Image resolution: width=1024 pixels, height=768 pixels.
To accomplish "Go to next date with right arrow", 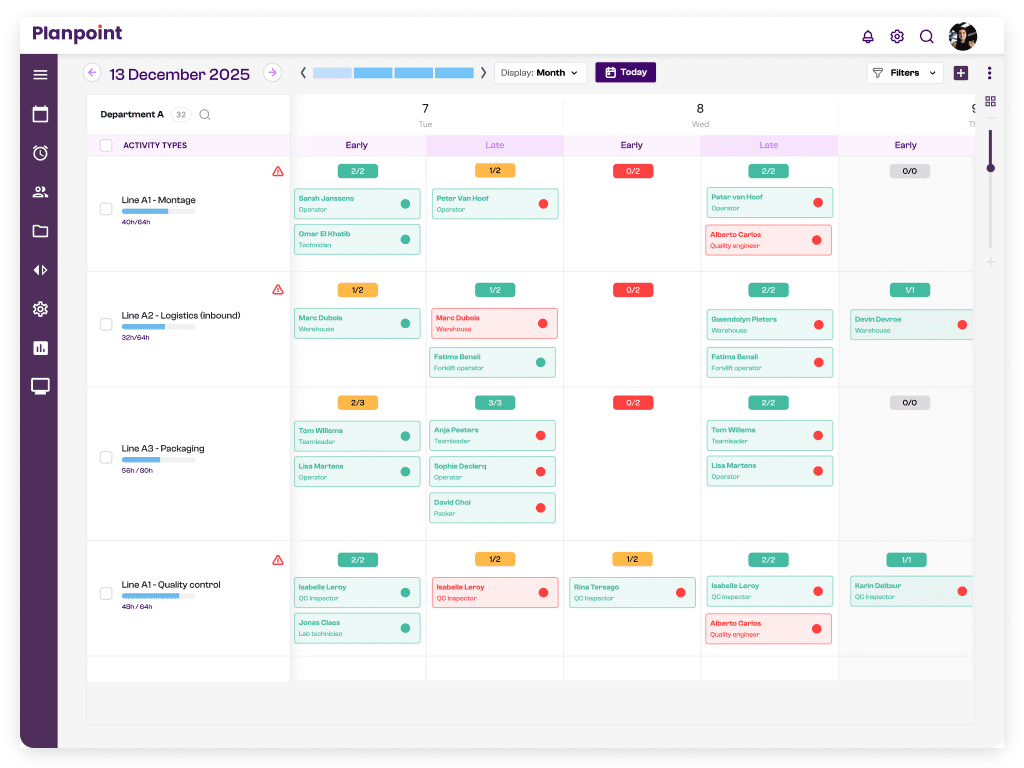I will click(x=272, y=73).
